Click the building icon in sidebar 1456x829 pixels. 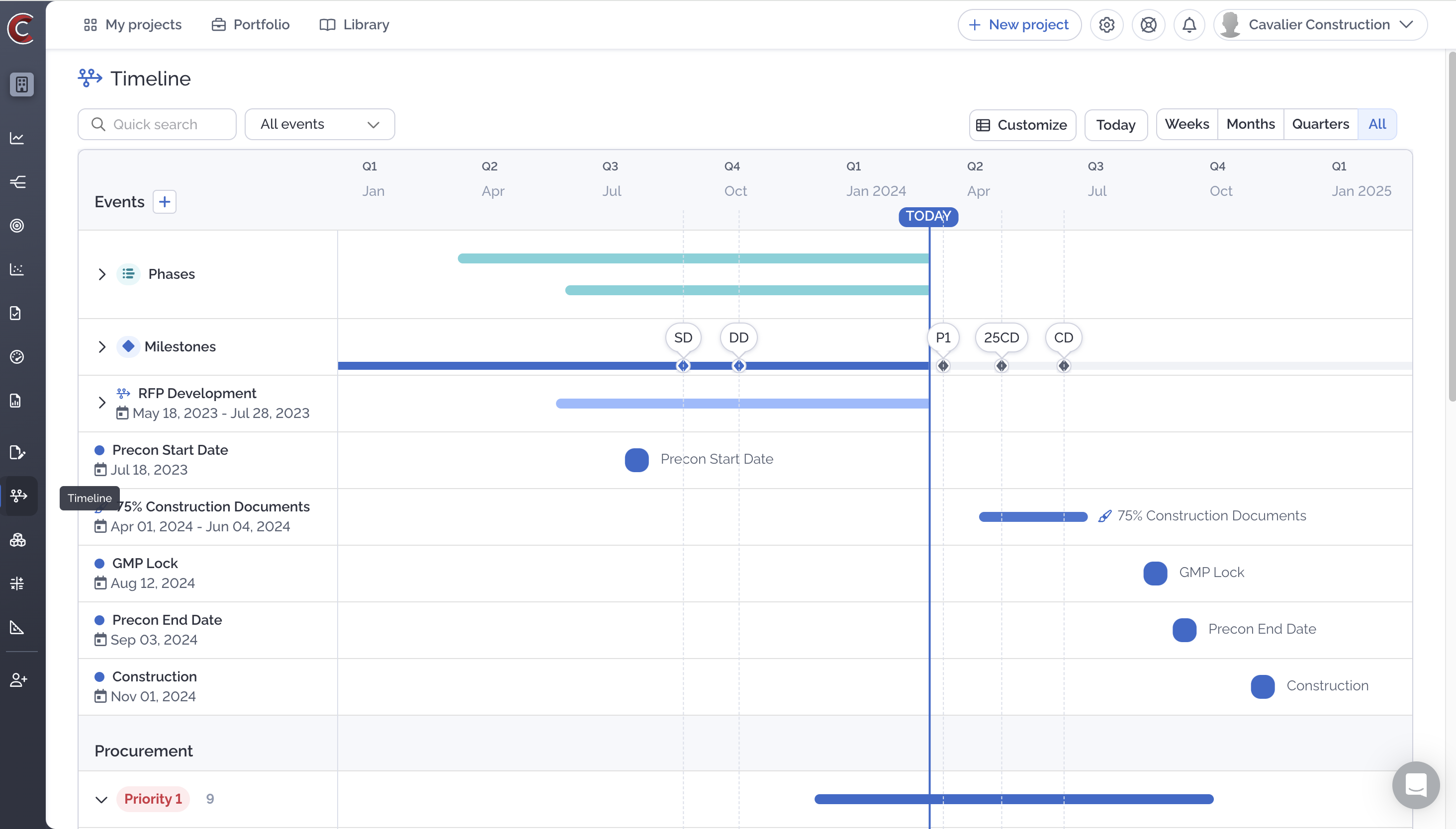pyautogui.click(x=22, y=85)
